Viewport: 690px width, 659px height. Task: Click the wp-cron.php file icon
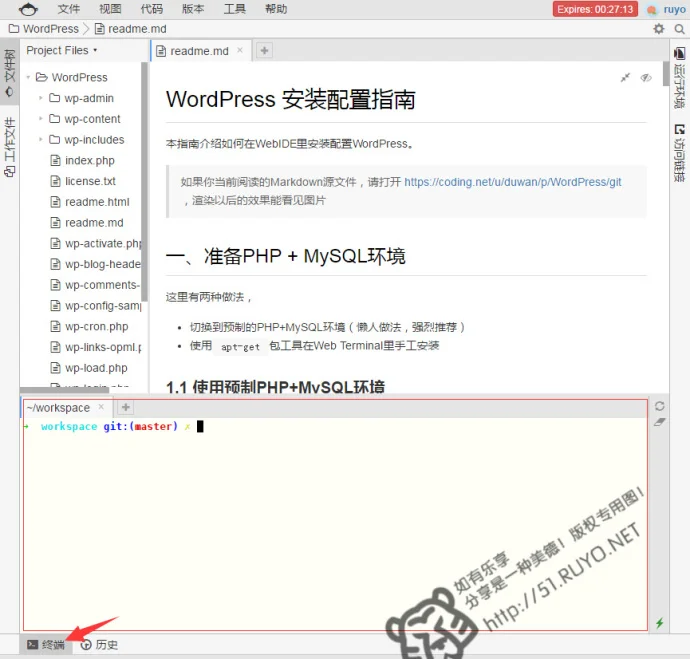click(55, 326)
